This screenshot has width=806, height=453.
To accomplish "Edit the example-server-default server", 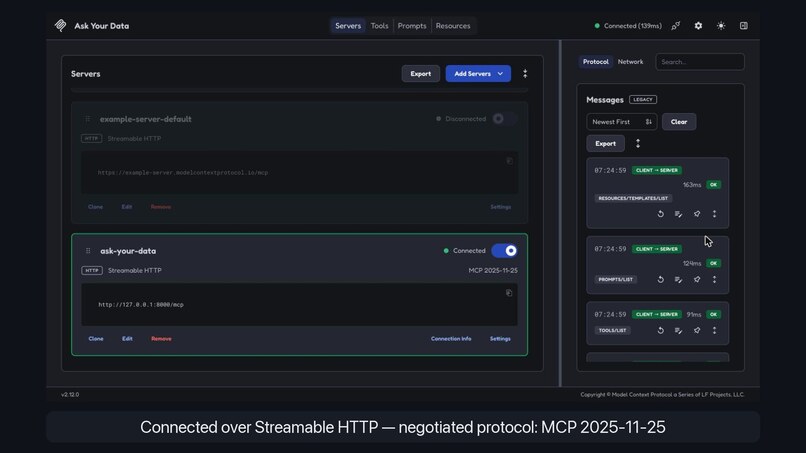I will [x=126, y=207].
